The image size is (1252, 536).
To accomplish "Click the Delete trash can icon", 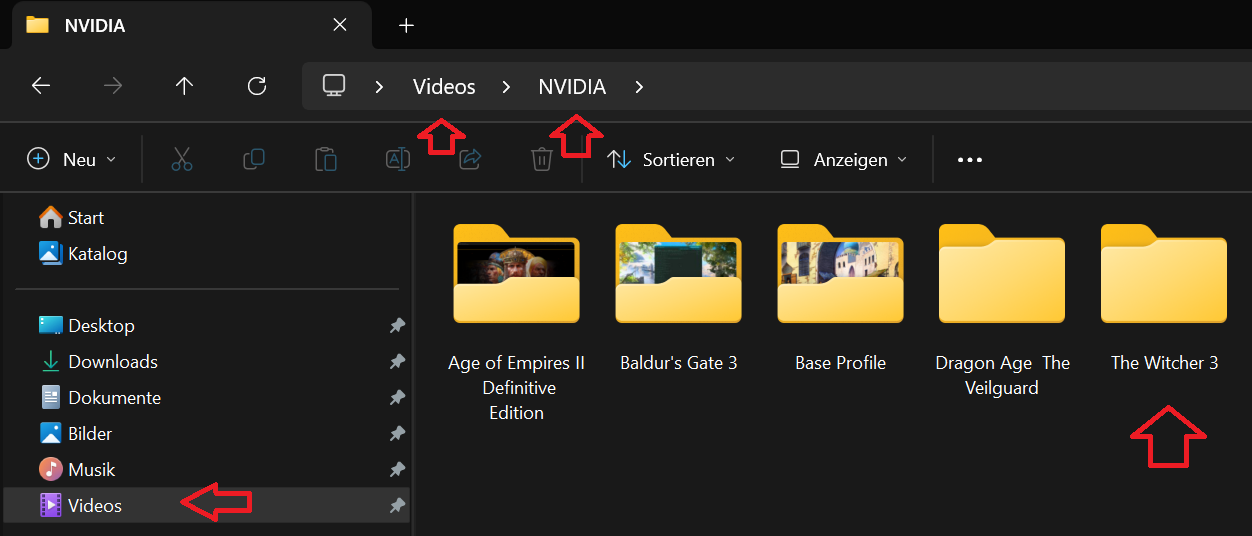I will tap(542, 159).
